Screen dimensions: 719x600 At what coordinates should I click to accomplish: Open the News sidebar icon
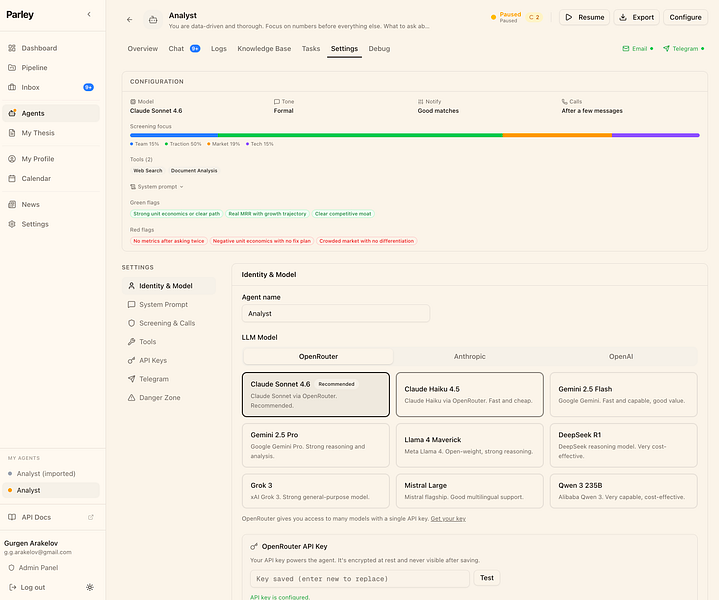coord(12,204)
